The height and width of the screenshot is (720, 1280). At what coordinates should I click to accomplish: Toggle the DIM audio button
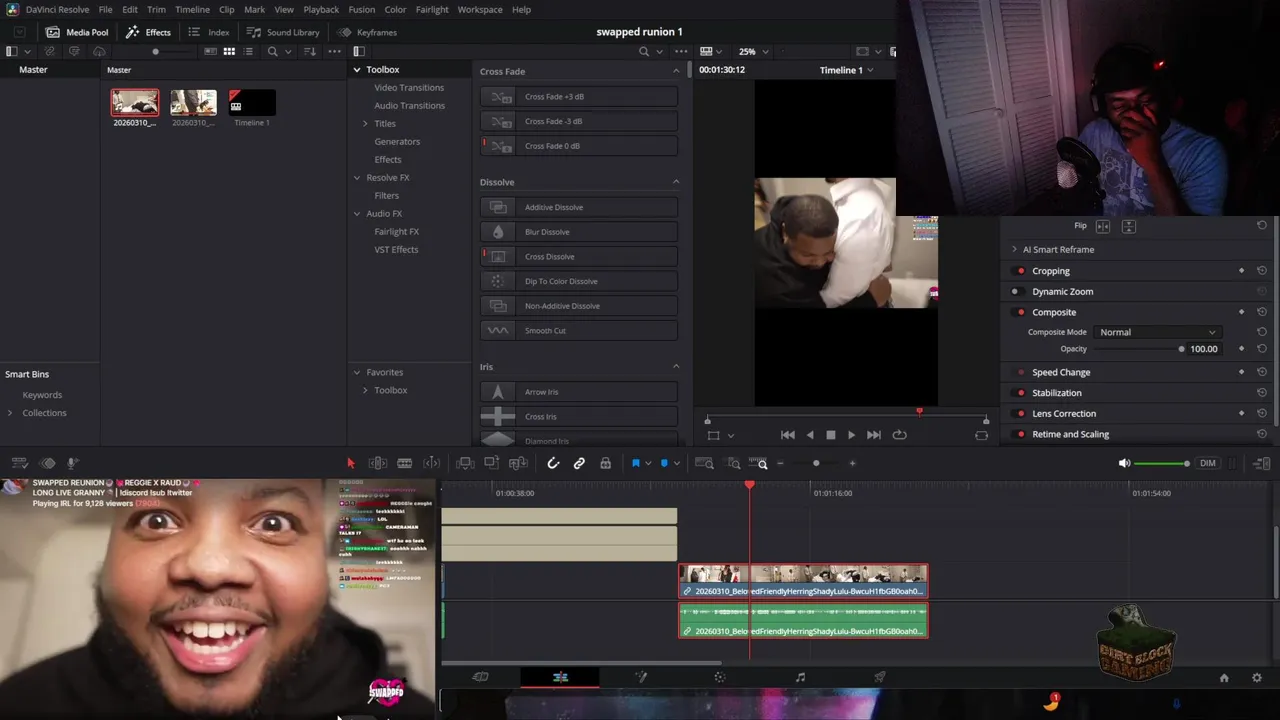click(x=1208, y=463)
